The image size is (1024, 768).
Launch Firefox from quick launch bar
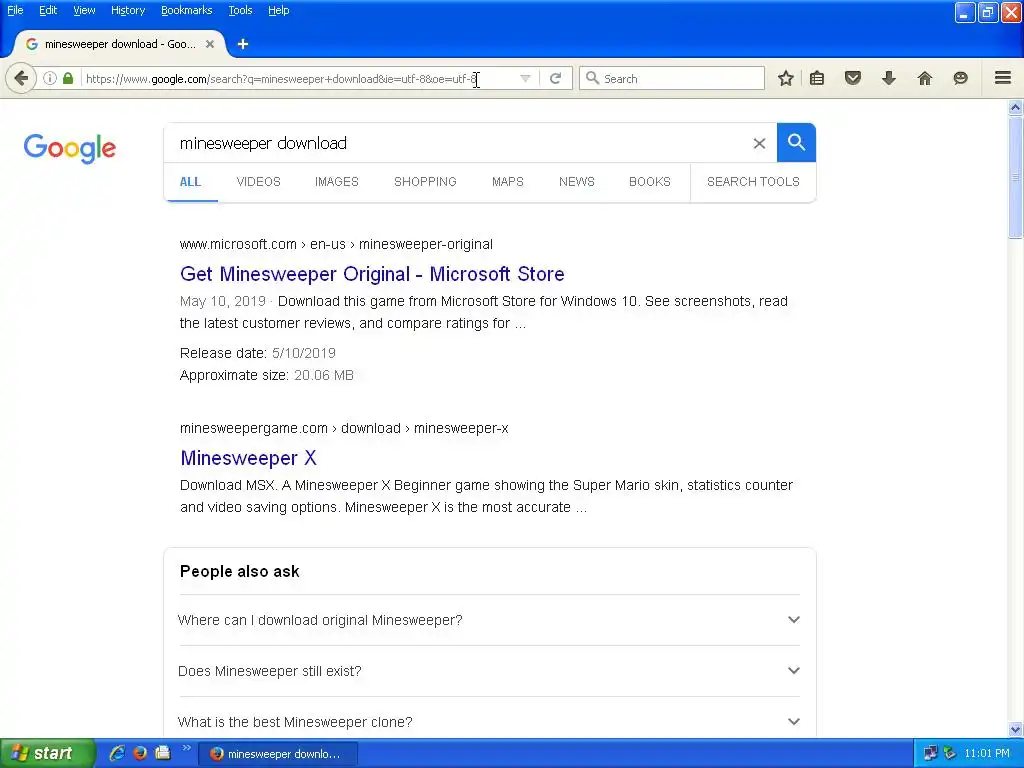coord(140,753)
